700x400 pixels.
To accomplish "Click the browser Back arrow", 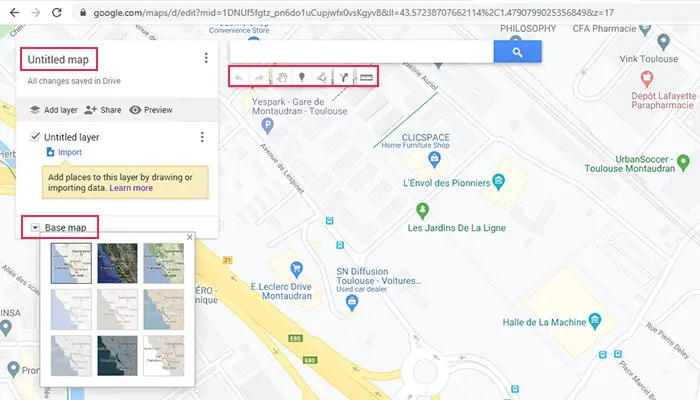I will pos(14,12).
